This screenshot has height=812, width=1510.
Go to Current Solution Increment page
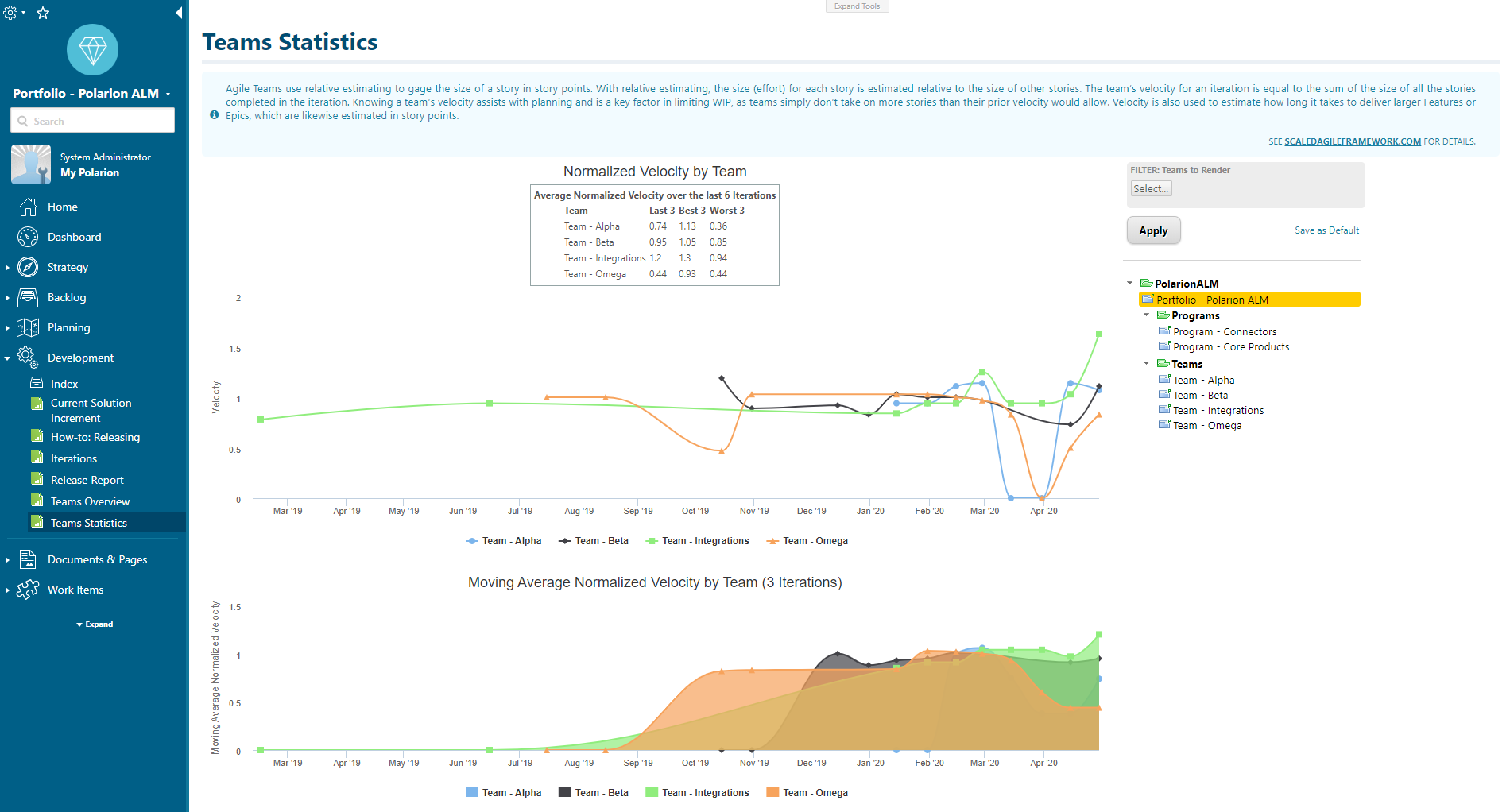coord(91,410)
